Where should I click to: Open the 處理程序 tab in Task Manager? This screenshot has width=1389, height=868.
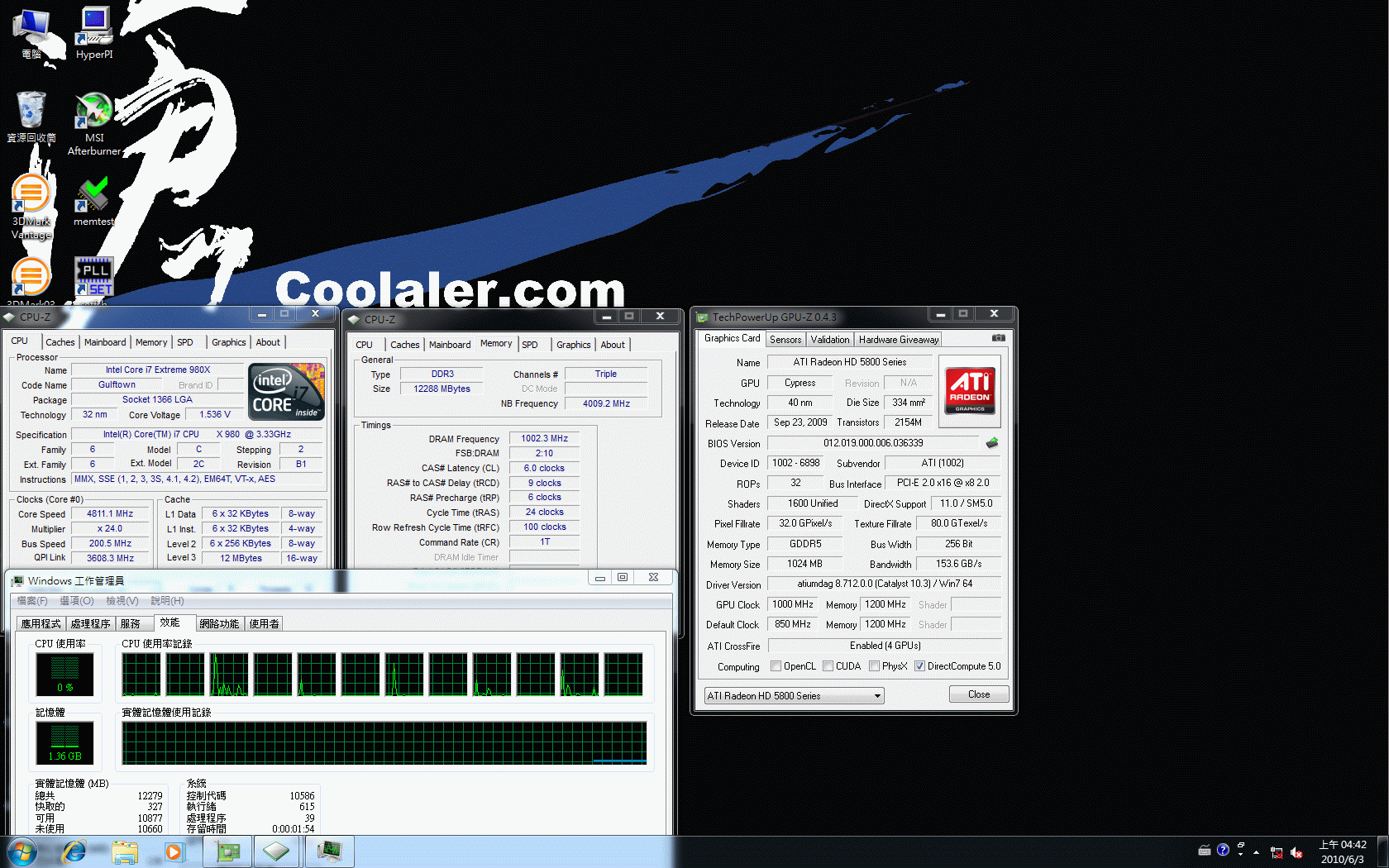point(90,624)
